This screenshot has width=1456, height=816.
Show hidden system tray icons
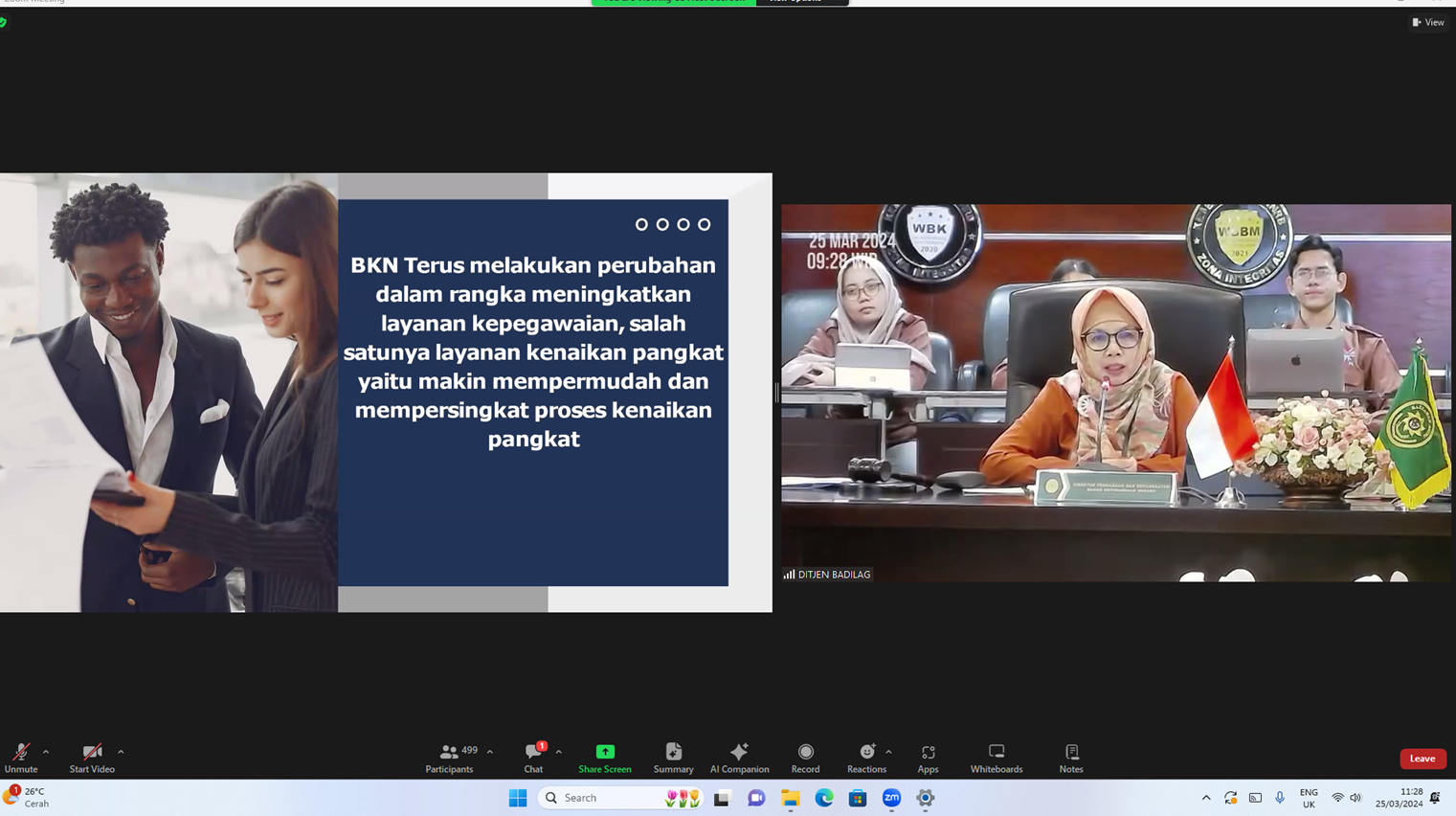(x=1206, y=798)
